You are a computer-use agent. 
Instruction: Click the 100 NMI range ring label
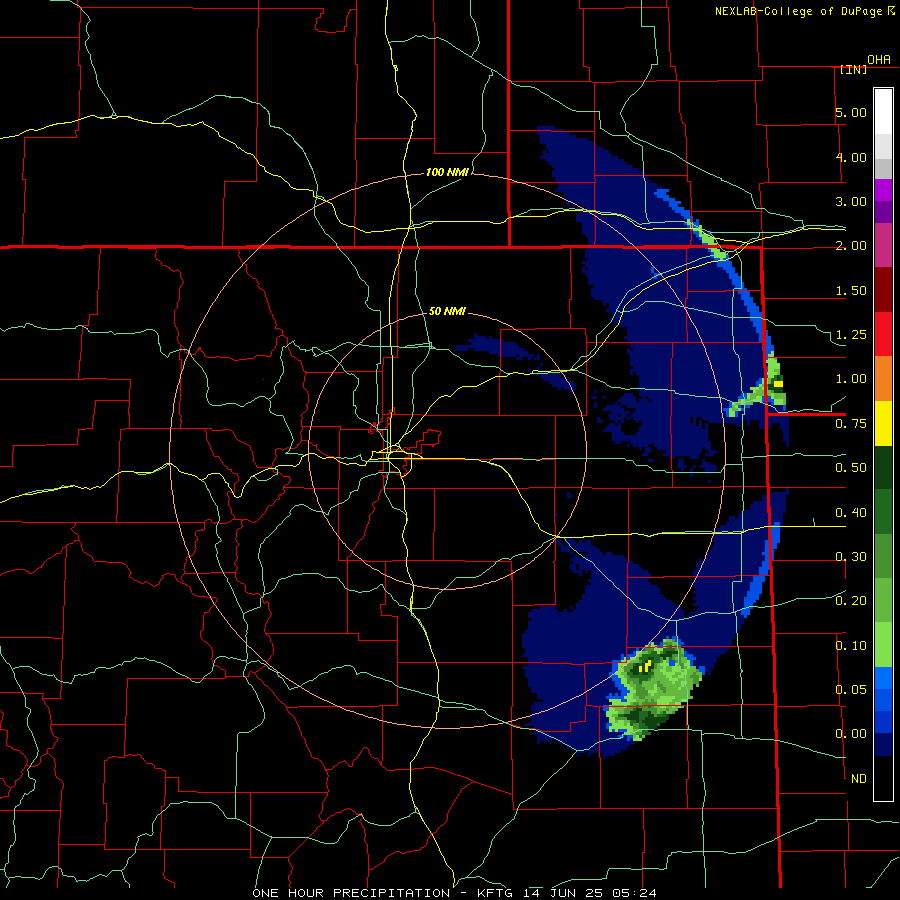point(447,172)
